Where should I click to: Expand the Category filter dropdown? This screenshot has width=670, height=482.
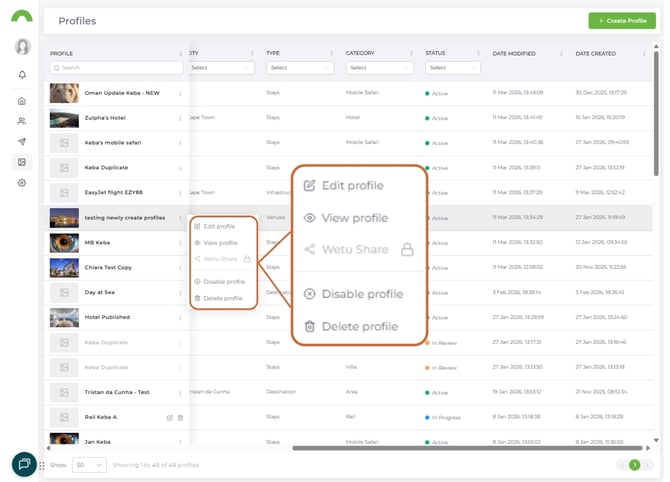(x=380, y=68)
